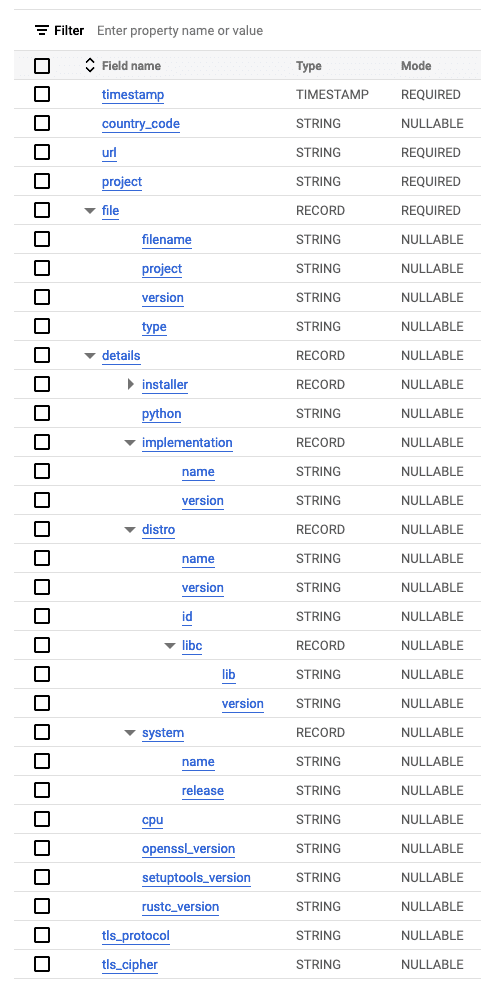Click the sort arrows beside Field name
The width and height of the screenshot is (481, 1006).
89,65
